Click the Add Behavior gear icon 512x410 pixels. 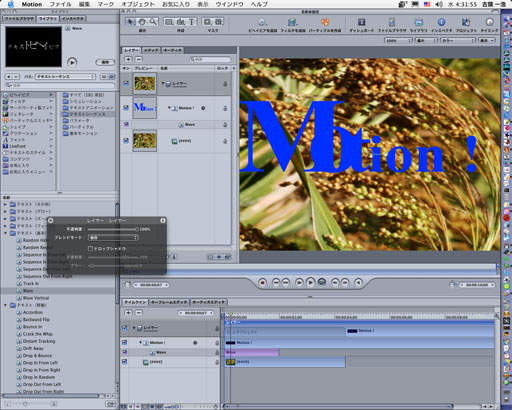click(x=262, y=22)
